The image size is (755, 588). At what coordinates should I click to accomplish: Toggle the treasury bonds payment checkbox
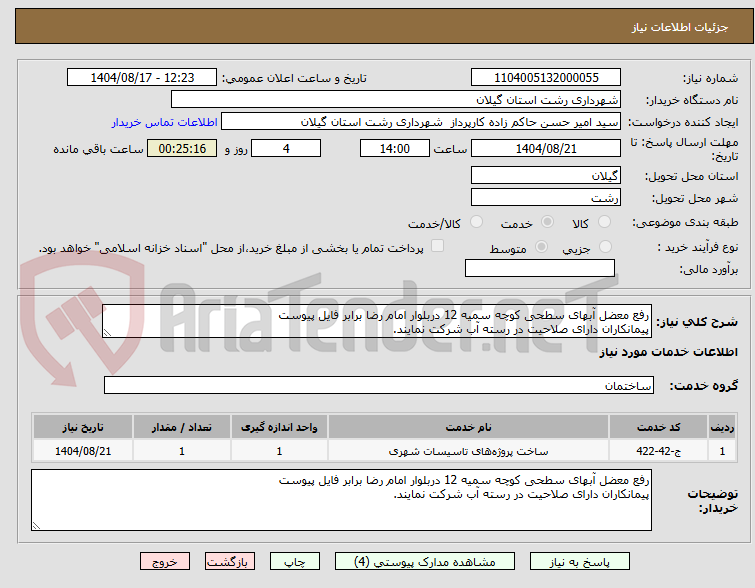(x=437, y=246)
